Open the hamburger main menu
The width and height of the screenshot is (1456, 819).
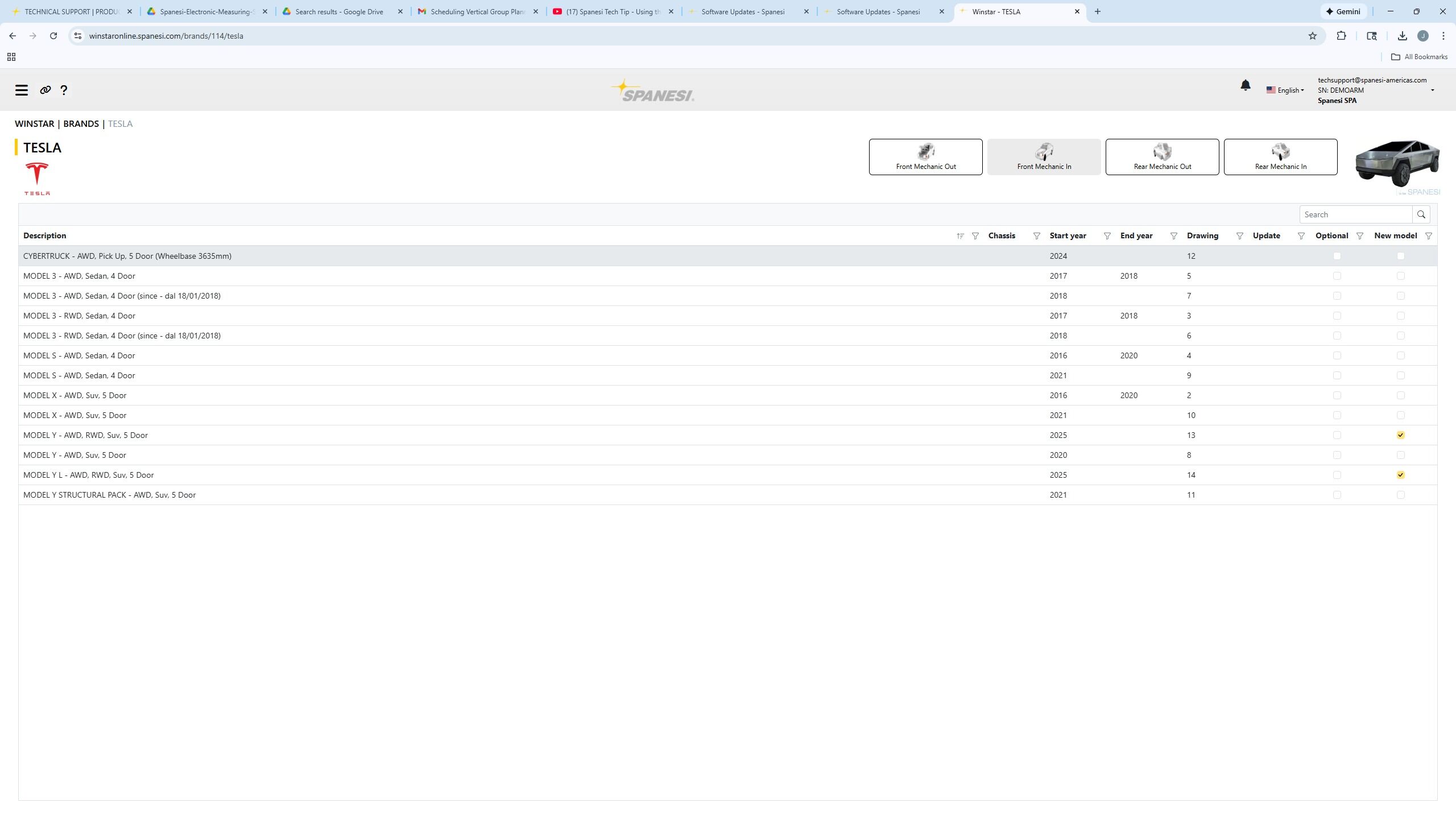pos(22,90)
